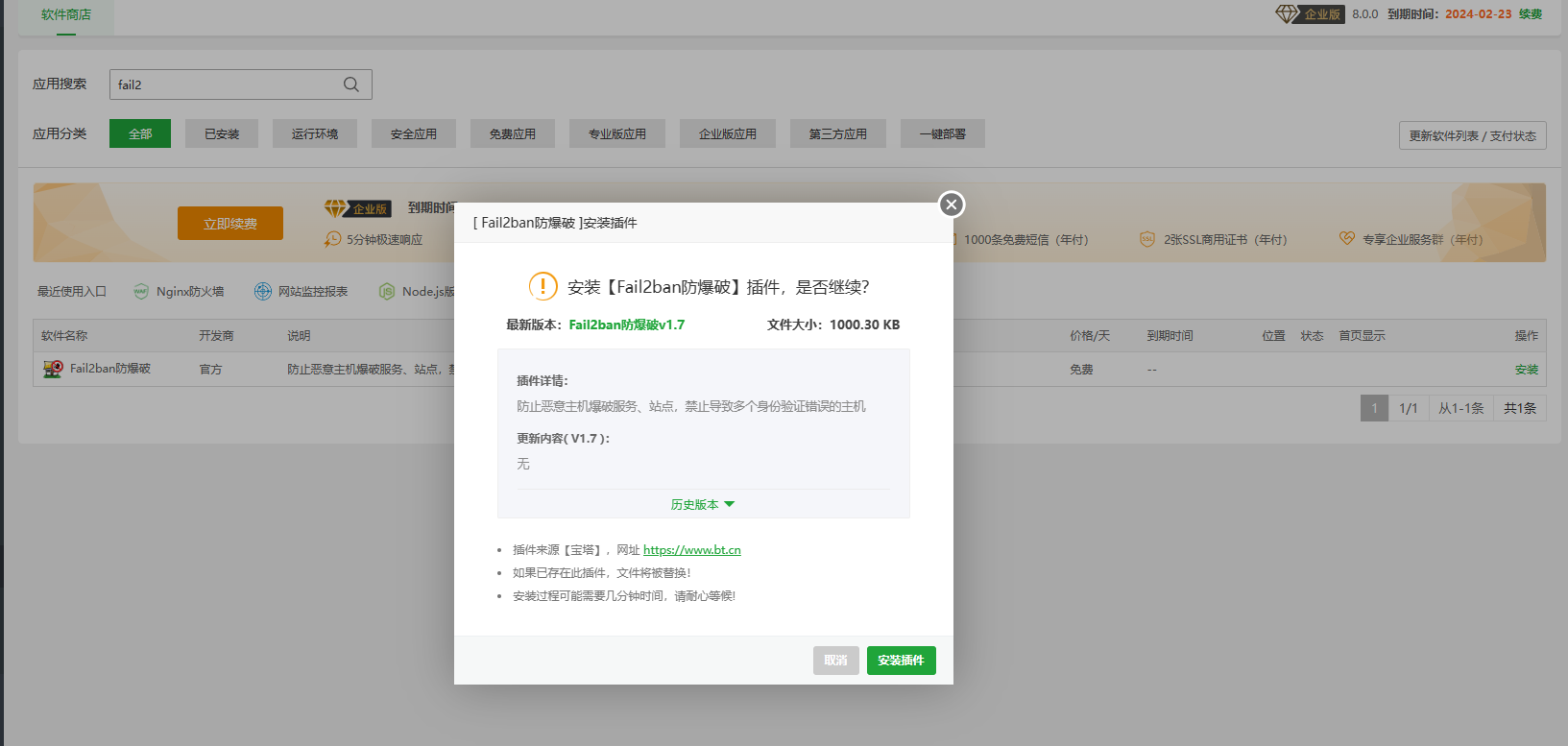1568x746 pixels.
Task: Click the Fail2ban防爆破v1.7 version text
Action: [627, 325]
